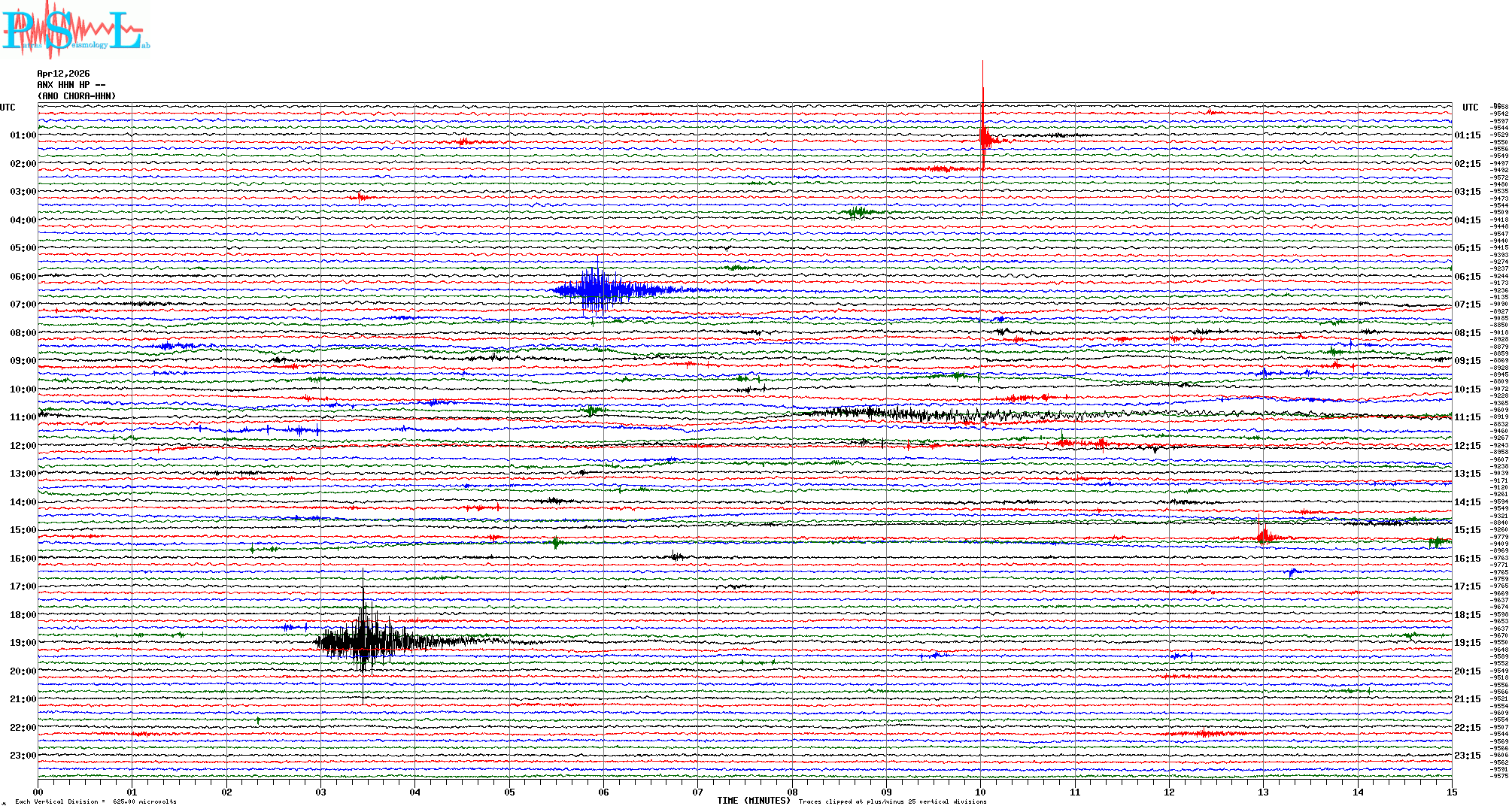Click the small red event near 15:15
Screen dimensions: 1512x812
1264,536
